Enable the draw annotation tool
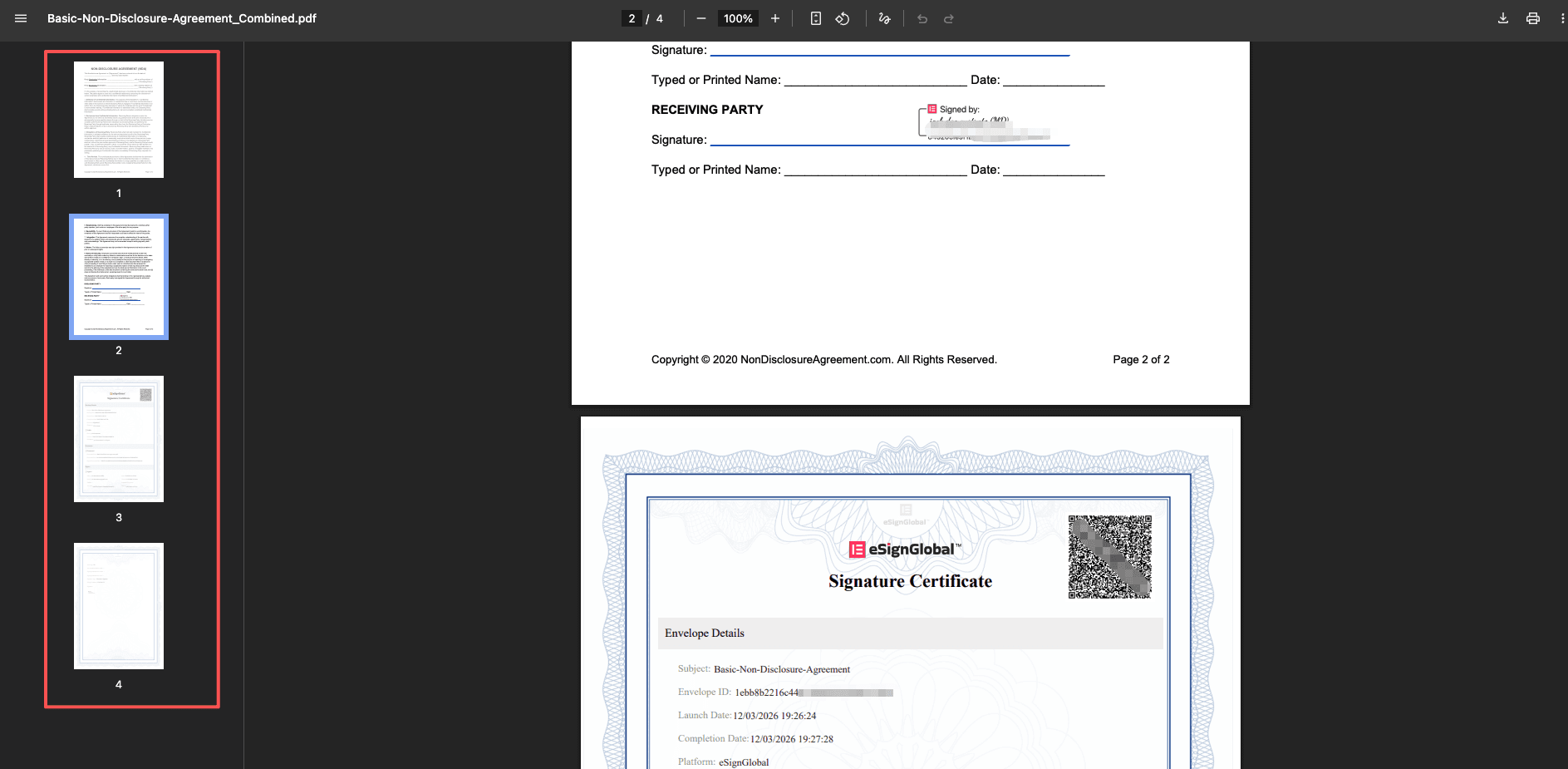 [x=884, y=18]
